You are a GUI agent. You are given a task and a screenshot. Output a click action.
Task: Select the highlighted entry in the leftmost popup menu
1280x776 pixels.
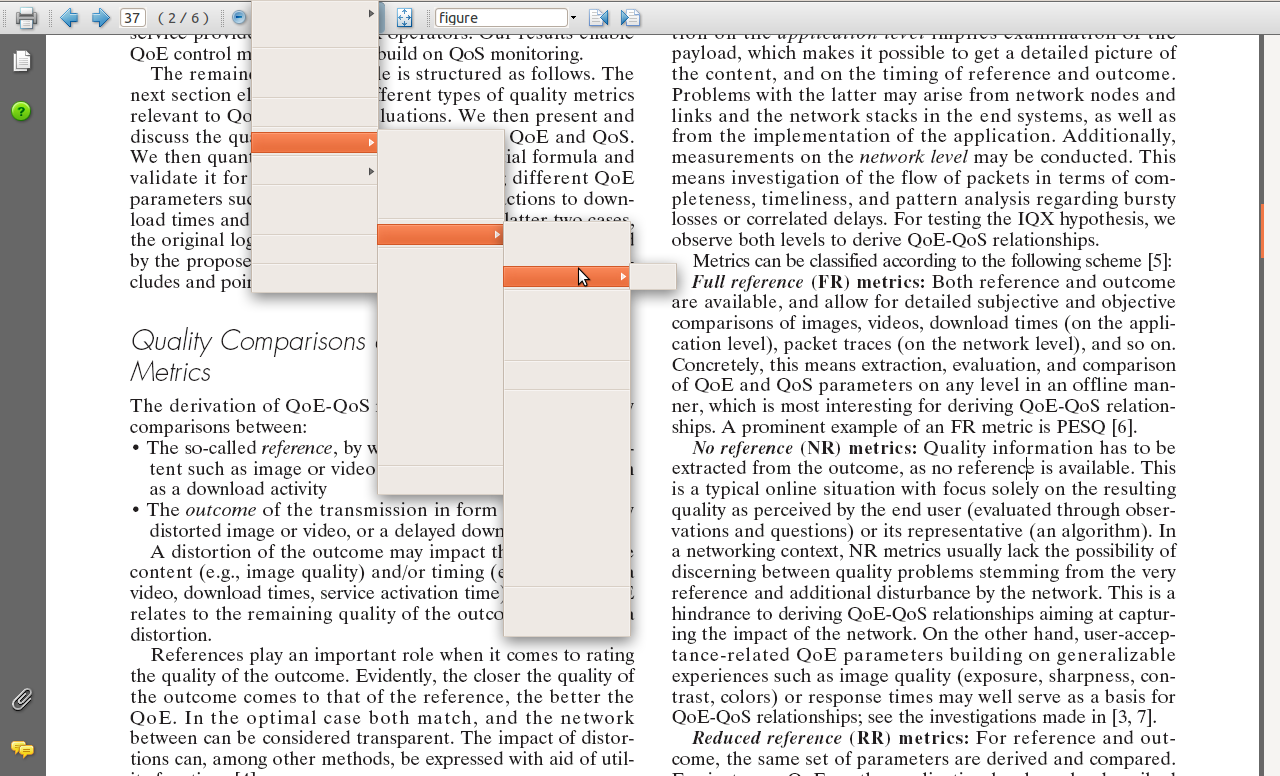(x=314, y=143)
